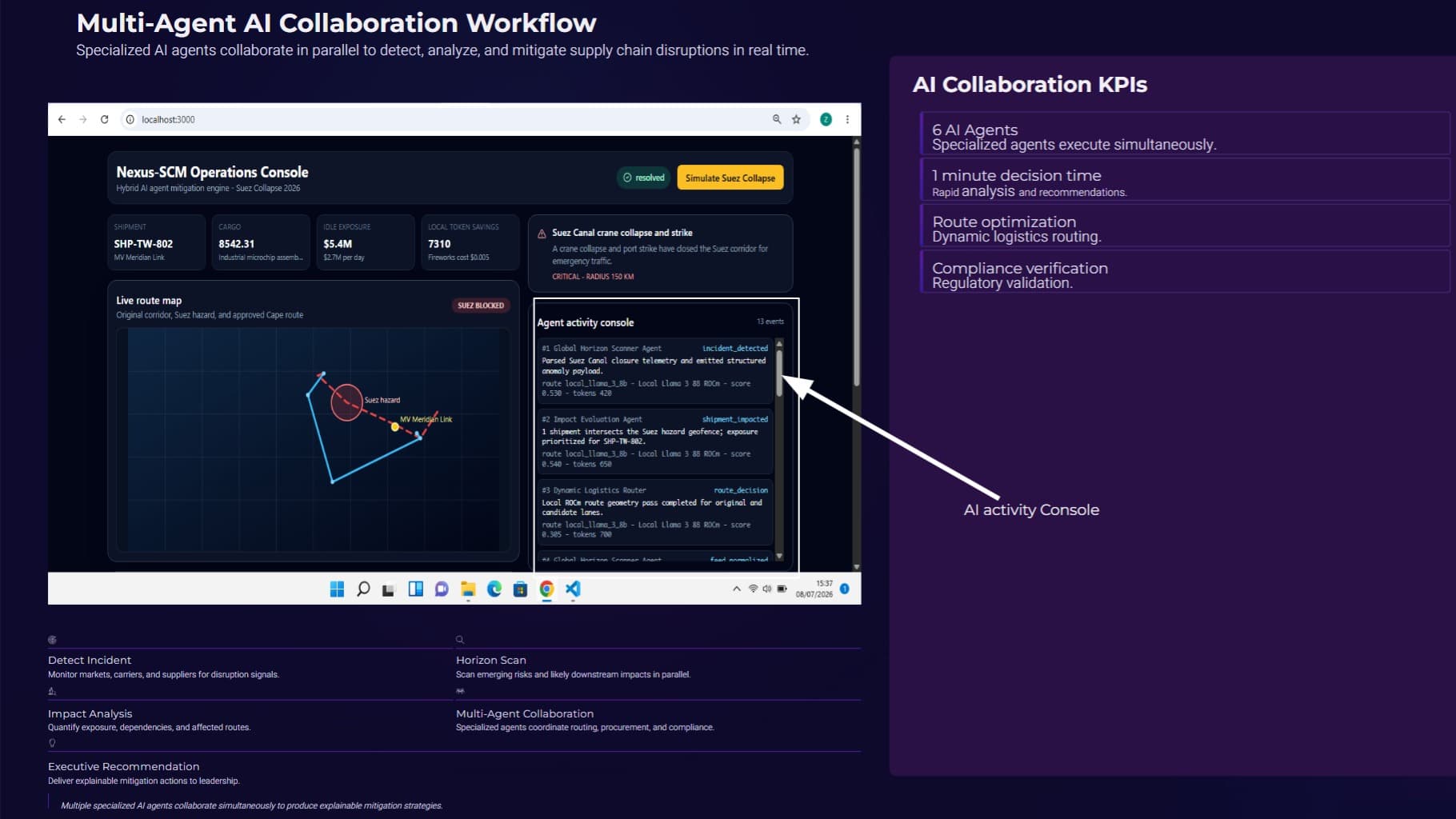Click the resolved status badge
The width and height of the screenshot is (1456, 819).
[x=644, y=178]
